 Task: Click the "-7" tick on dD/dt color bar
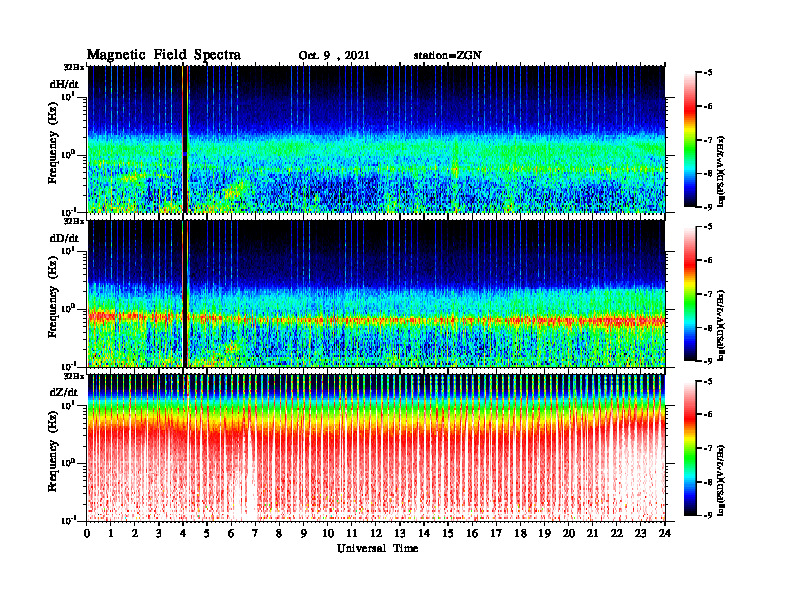point(708,294)
